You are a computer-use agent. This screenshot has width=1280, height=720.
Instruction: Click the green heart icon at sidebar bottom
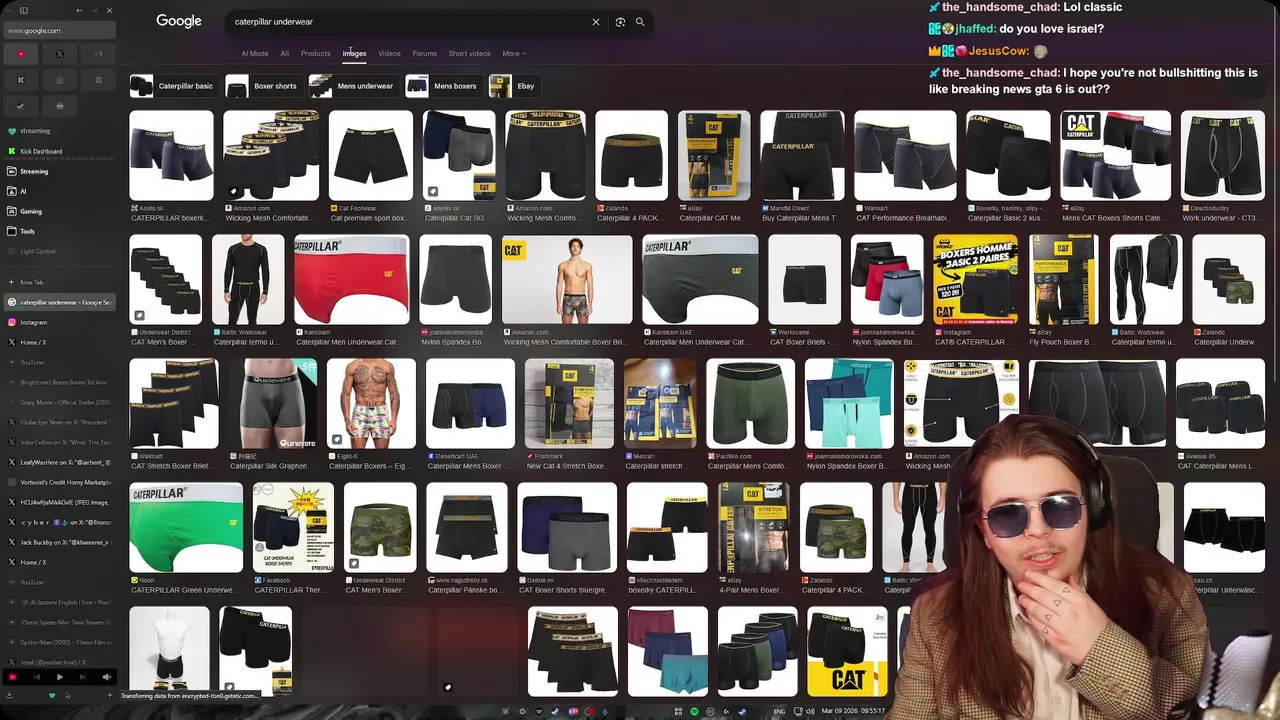point(52,695)
